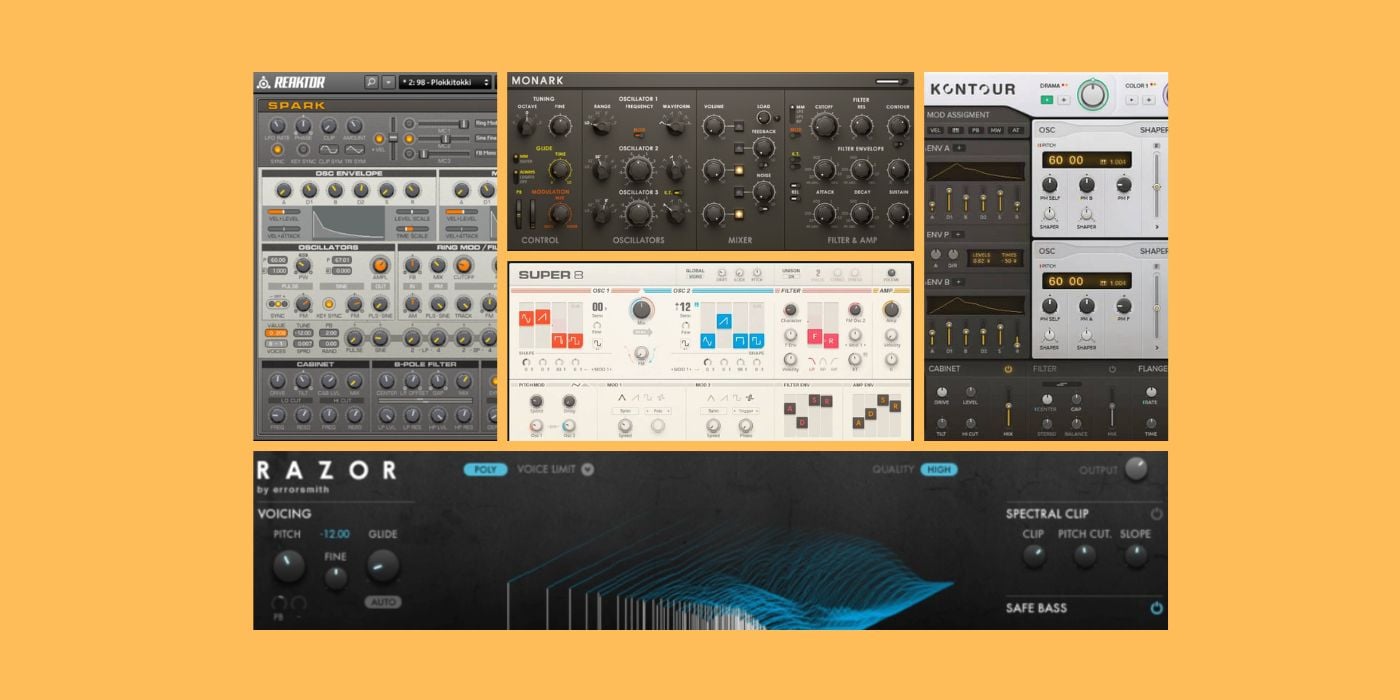The image size is (1400, 700).
Task: Open the Reaktor arrow menu beside search
Action: tap(388, 82)
